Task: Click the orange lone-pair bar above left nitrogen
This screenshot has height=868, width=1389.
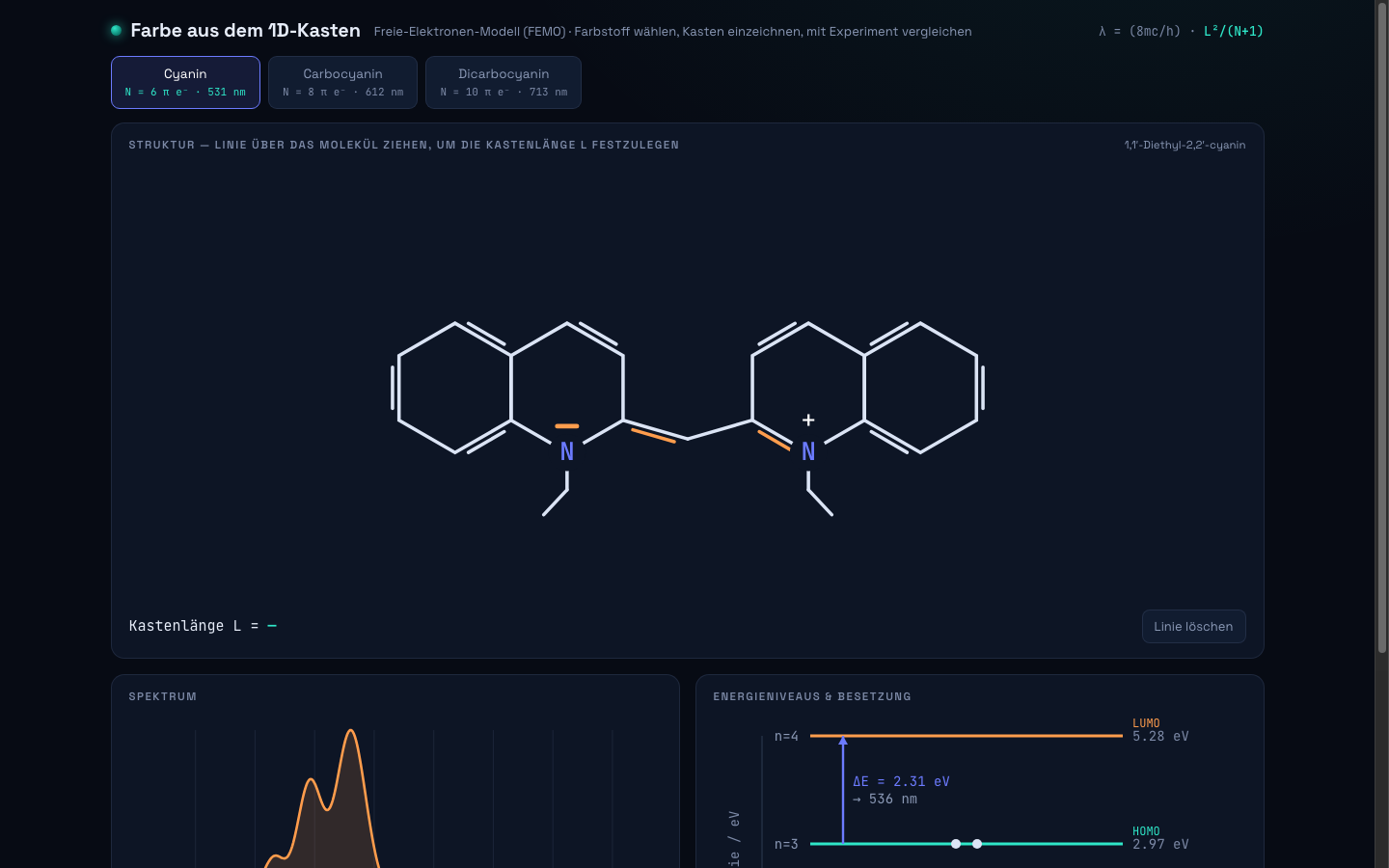Action: [x=567, y=425]
